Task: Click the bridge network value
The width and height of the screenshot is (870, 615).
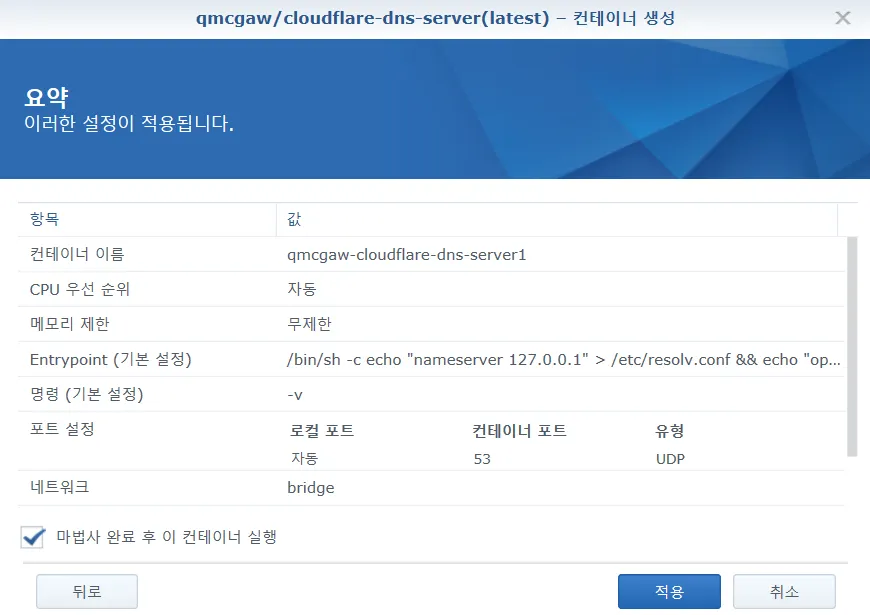Action: click(x=311, y=488)
